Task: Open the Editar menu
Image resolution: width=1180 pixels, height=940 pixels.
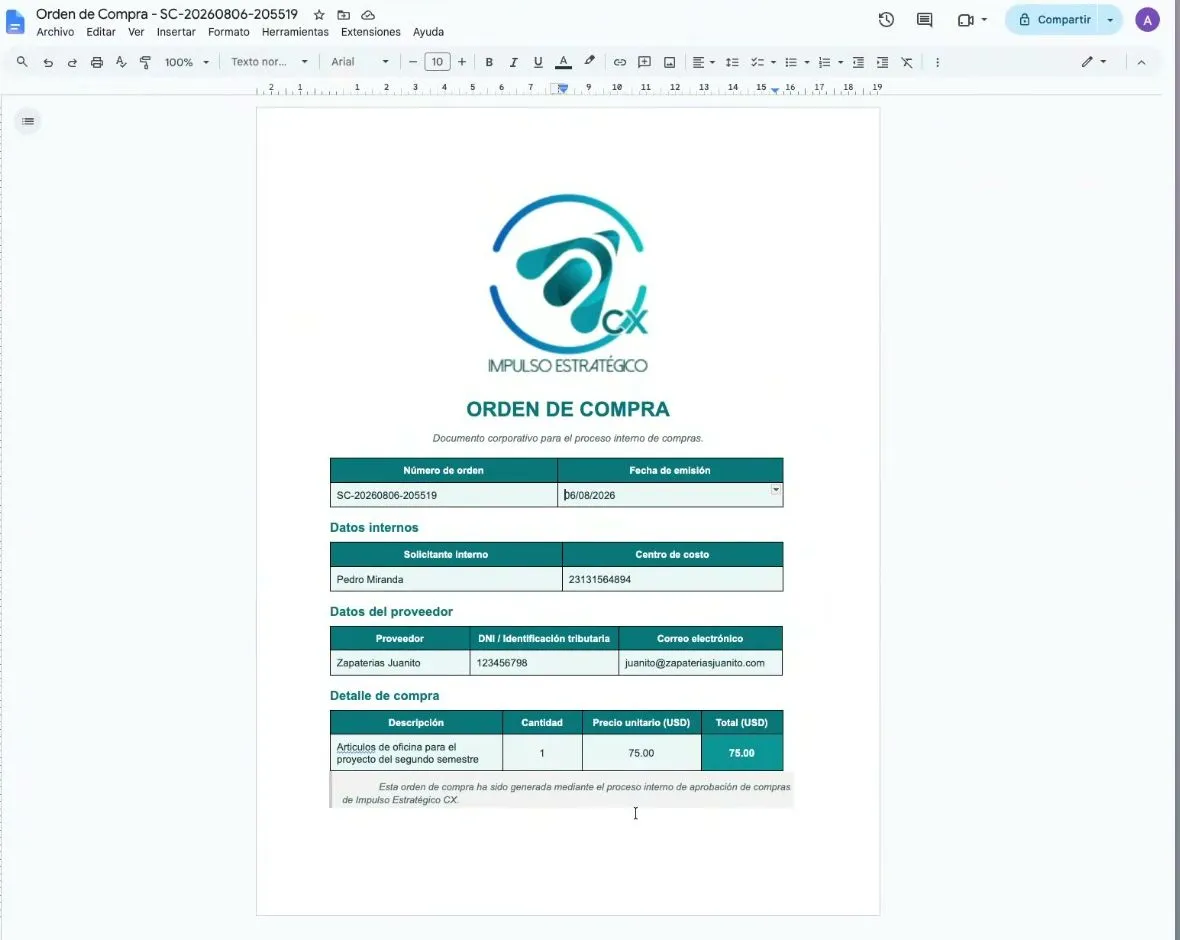Action: click(x=101, y=32)
